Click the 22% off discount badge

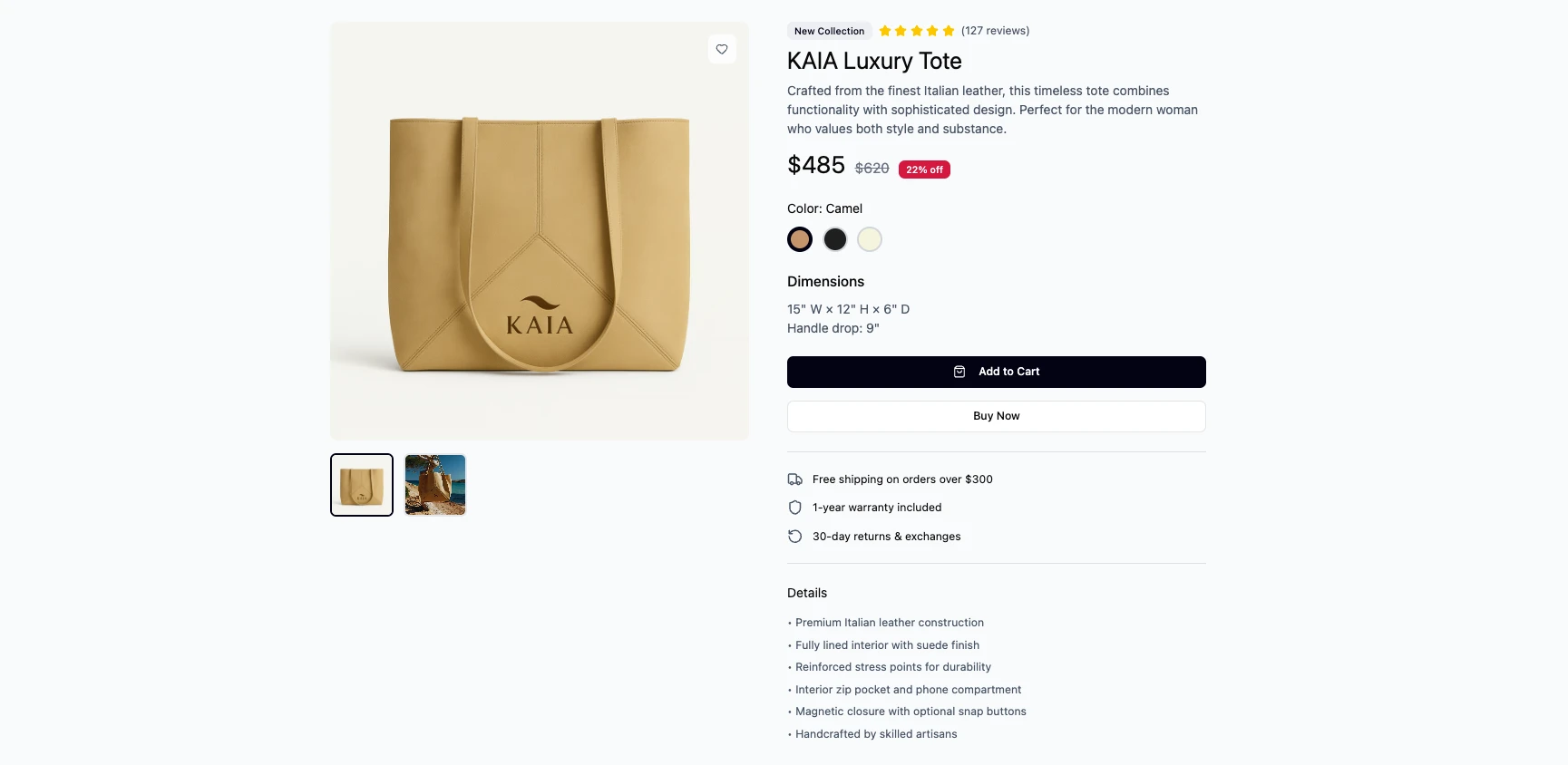923,169
